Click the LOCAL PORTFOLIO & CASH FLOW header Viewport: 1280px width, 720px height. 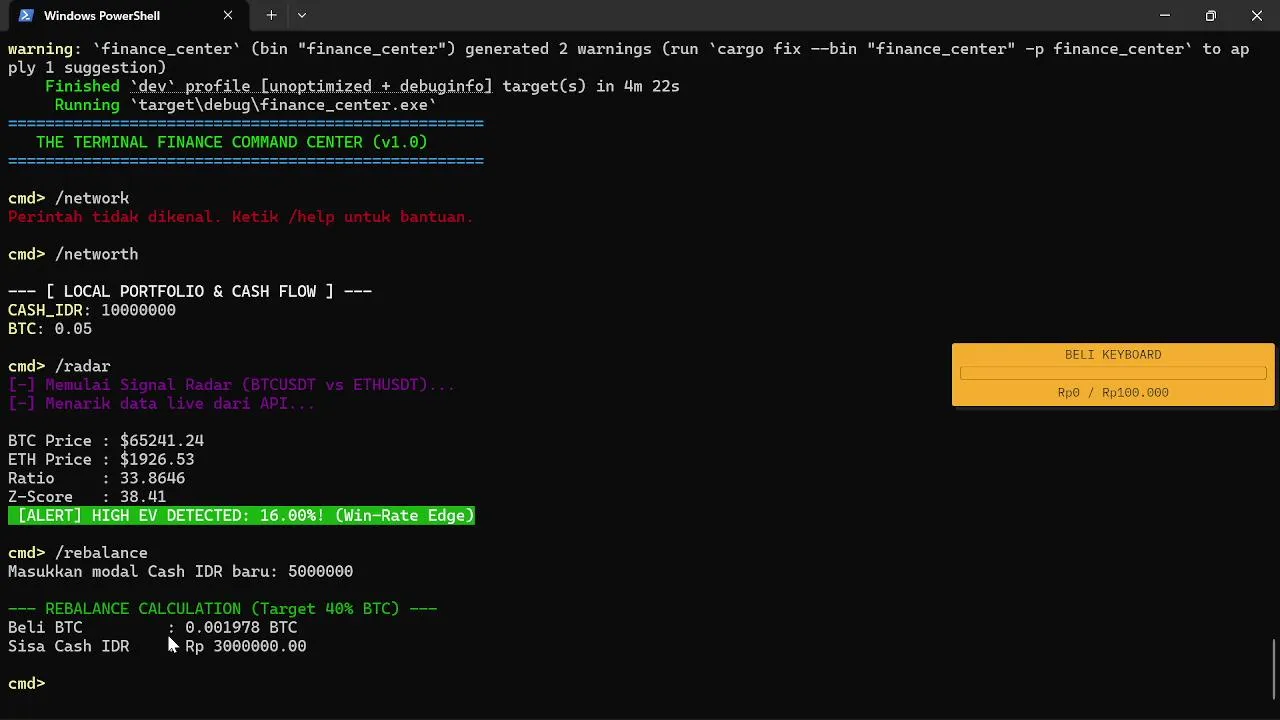(x=190, y=292)
